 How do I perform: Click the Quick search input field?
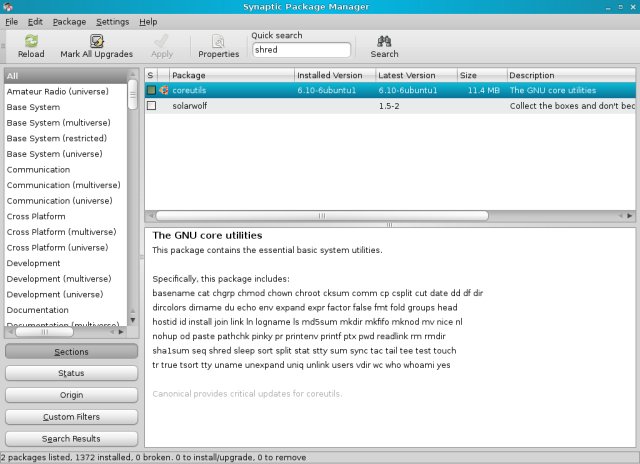pos(301,50)
